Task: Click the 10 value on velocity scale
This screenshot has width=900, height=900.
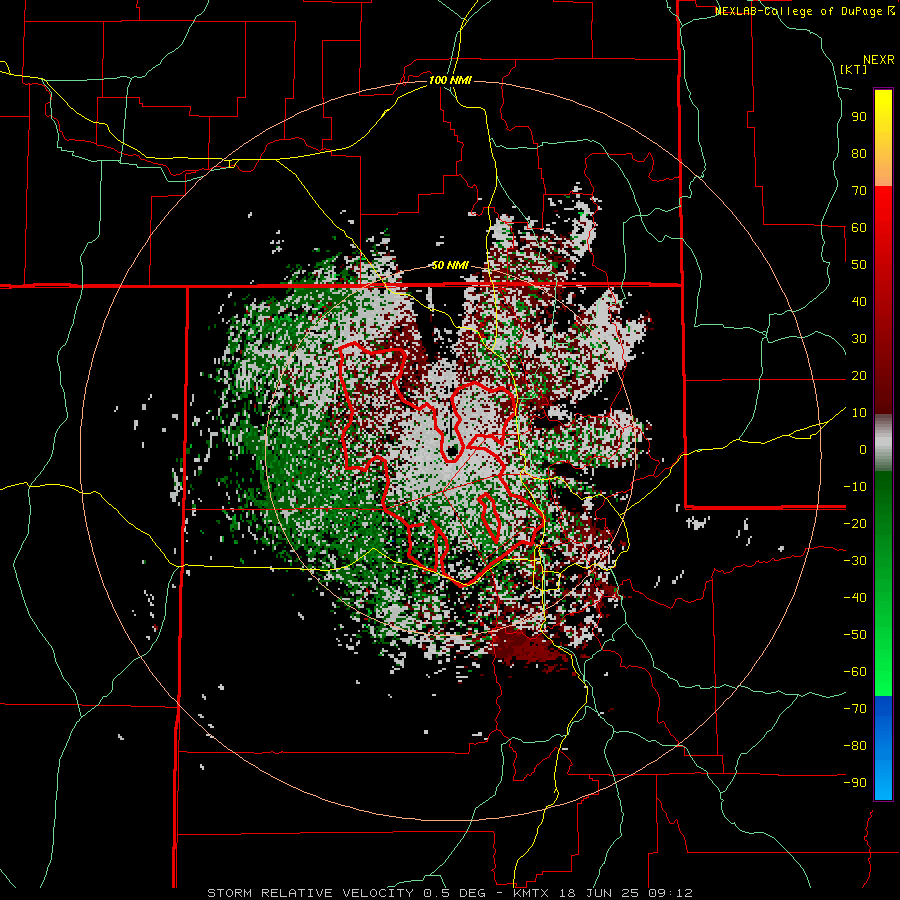Action: (x=859, y=413)
